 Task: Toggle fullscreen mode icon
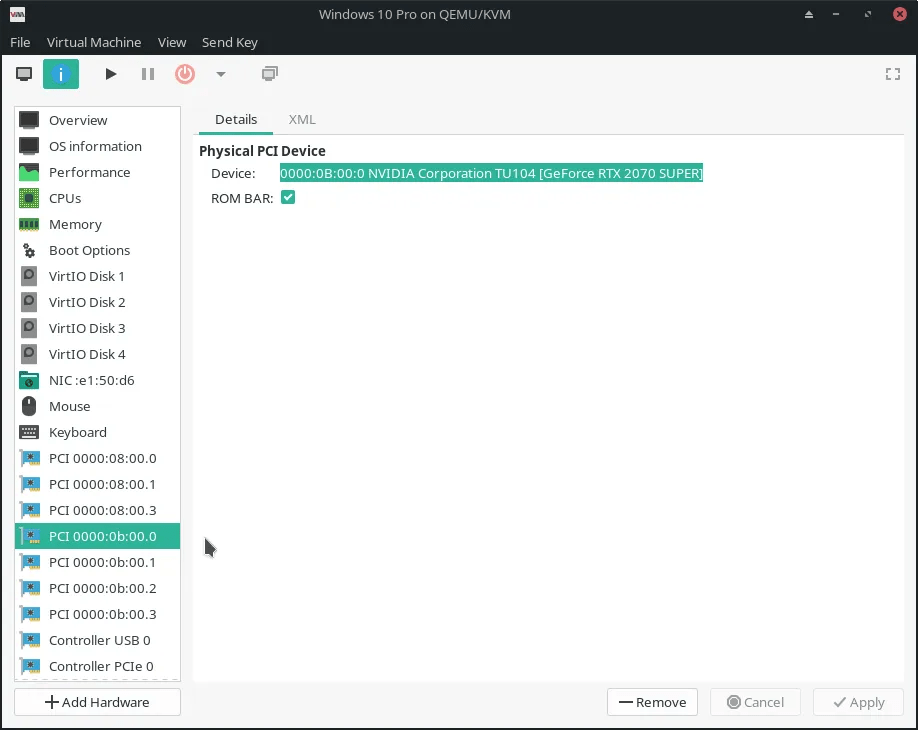tap(893, 74)
